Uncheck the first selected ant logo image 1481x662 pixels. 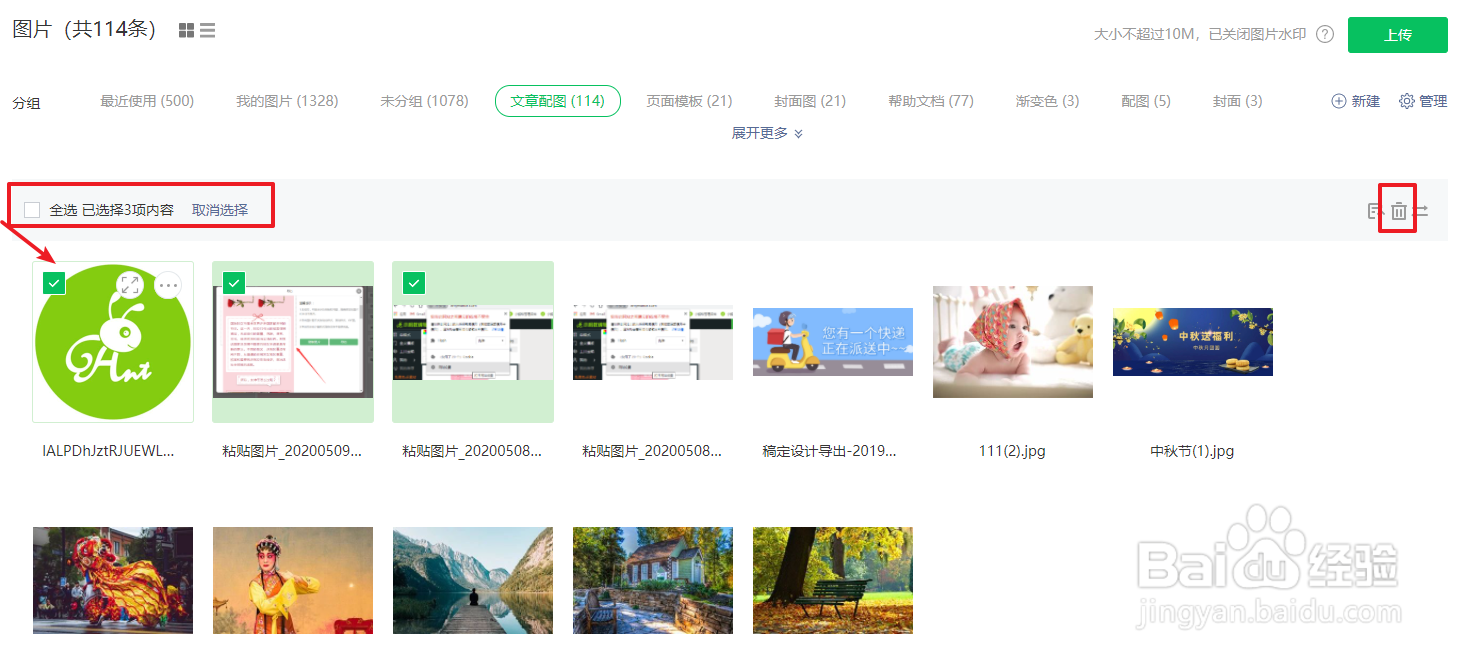[54, 283]
